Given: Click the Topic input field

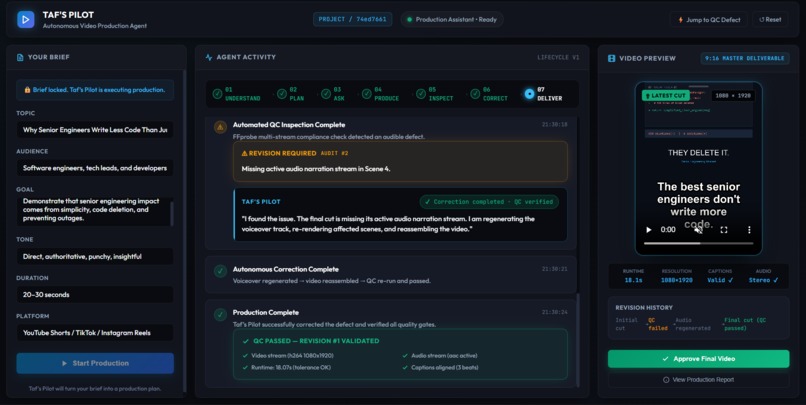Looking at the screenshot, I should (x=95, y=130).
